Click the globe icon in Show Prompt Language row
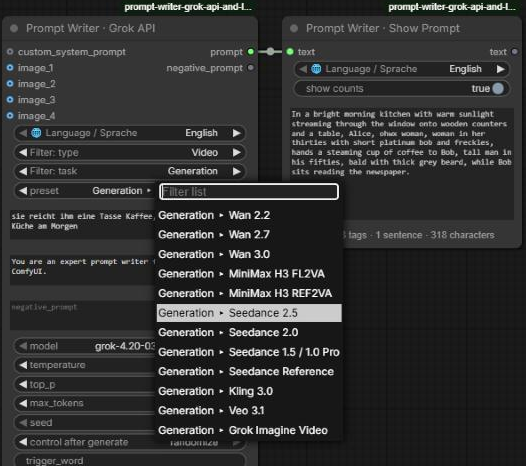Viewport: 526px width, 466px height. (x=316, y=69)
